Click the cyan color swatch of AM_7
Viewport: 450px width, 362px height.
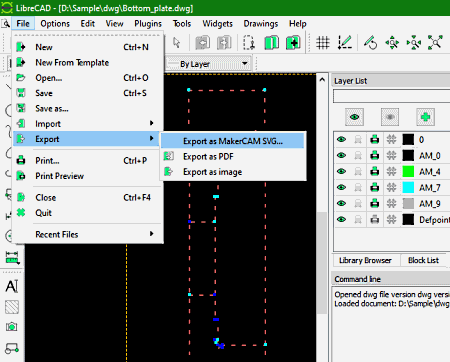[x=408, y=188]
